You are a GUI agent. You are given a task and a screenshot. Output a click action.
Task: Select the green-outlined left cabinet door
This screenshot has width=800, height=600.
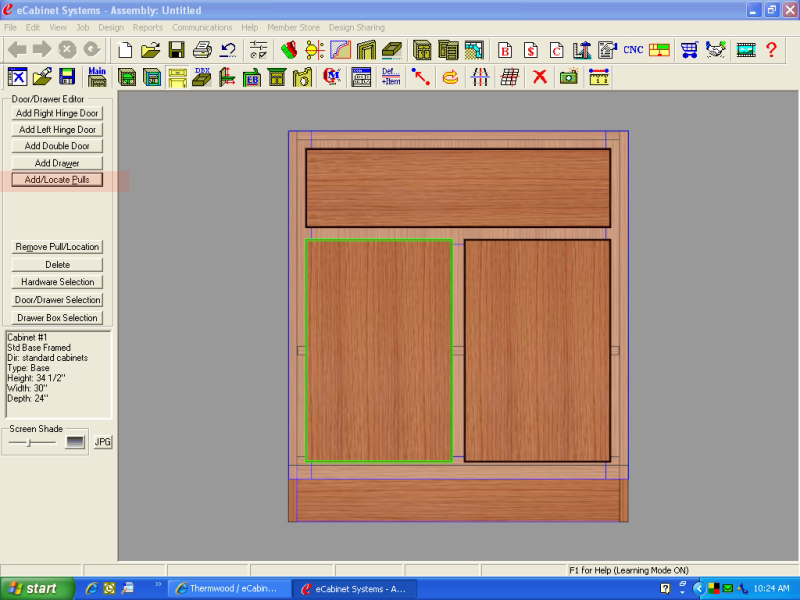click(x=379, y=351)
